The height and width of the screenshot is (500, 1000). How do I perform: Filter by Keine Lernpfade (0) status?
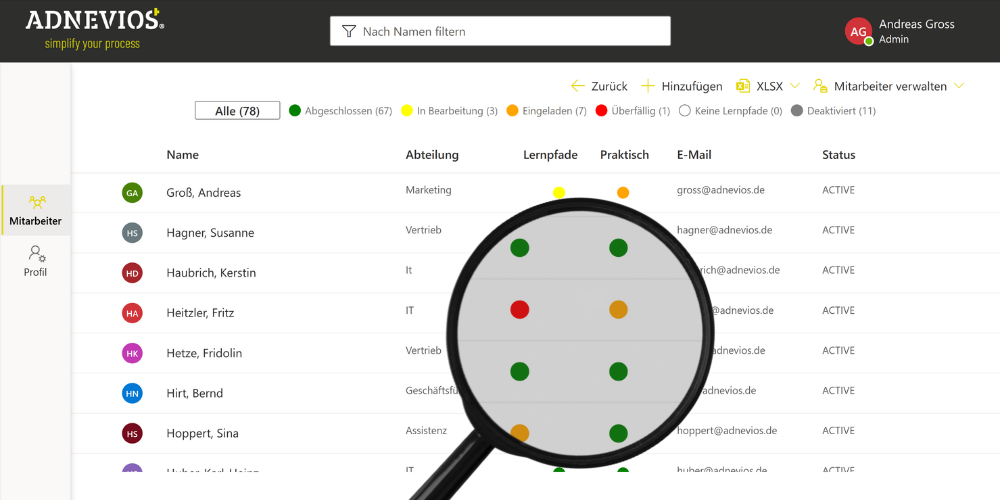pos(730,111)
